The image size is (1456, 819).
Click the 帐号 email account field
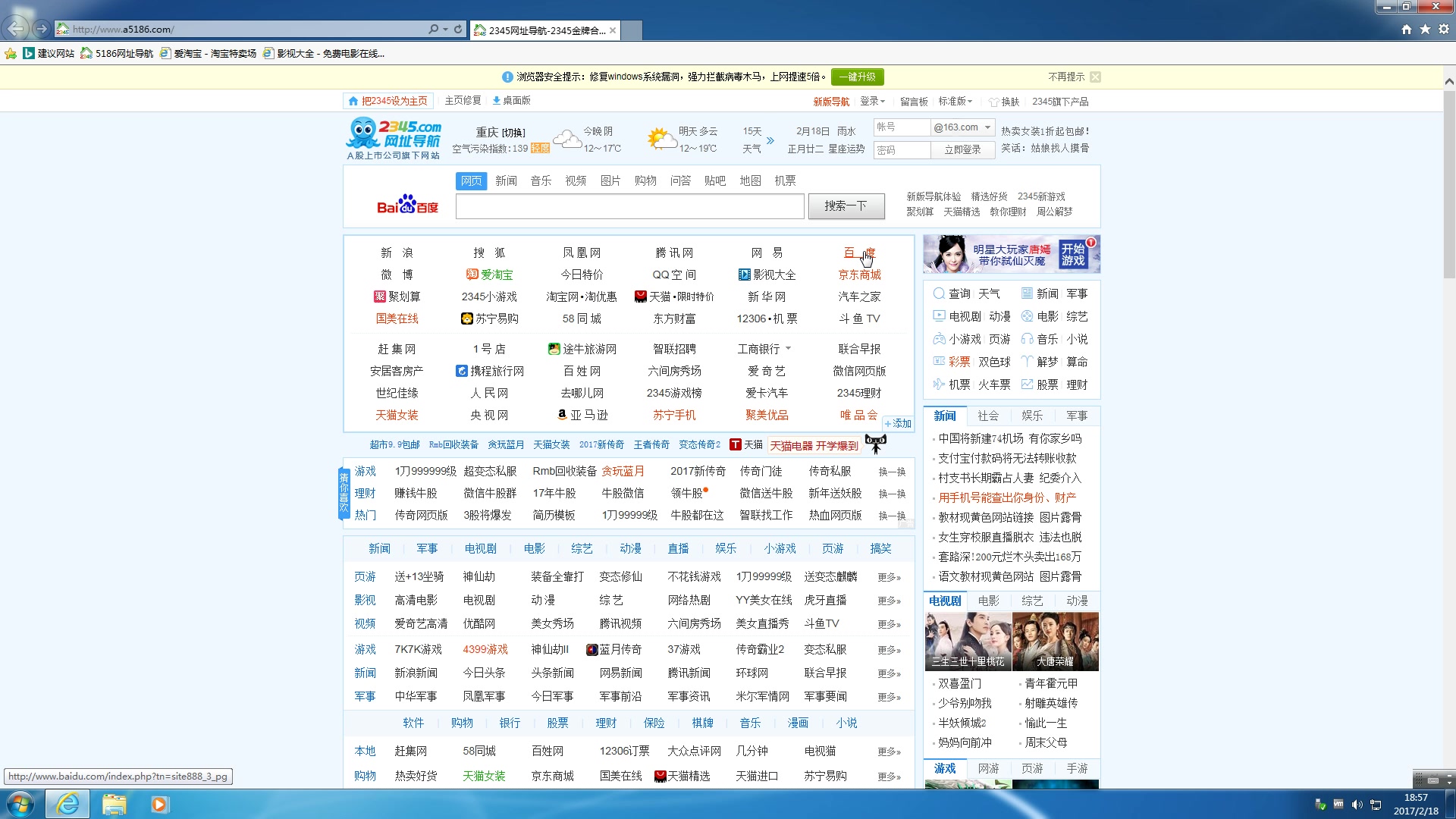point(902,127)
